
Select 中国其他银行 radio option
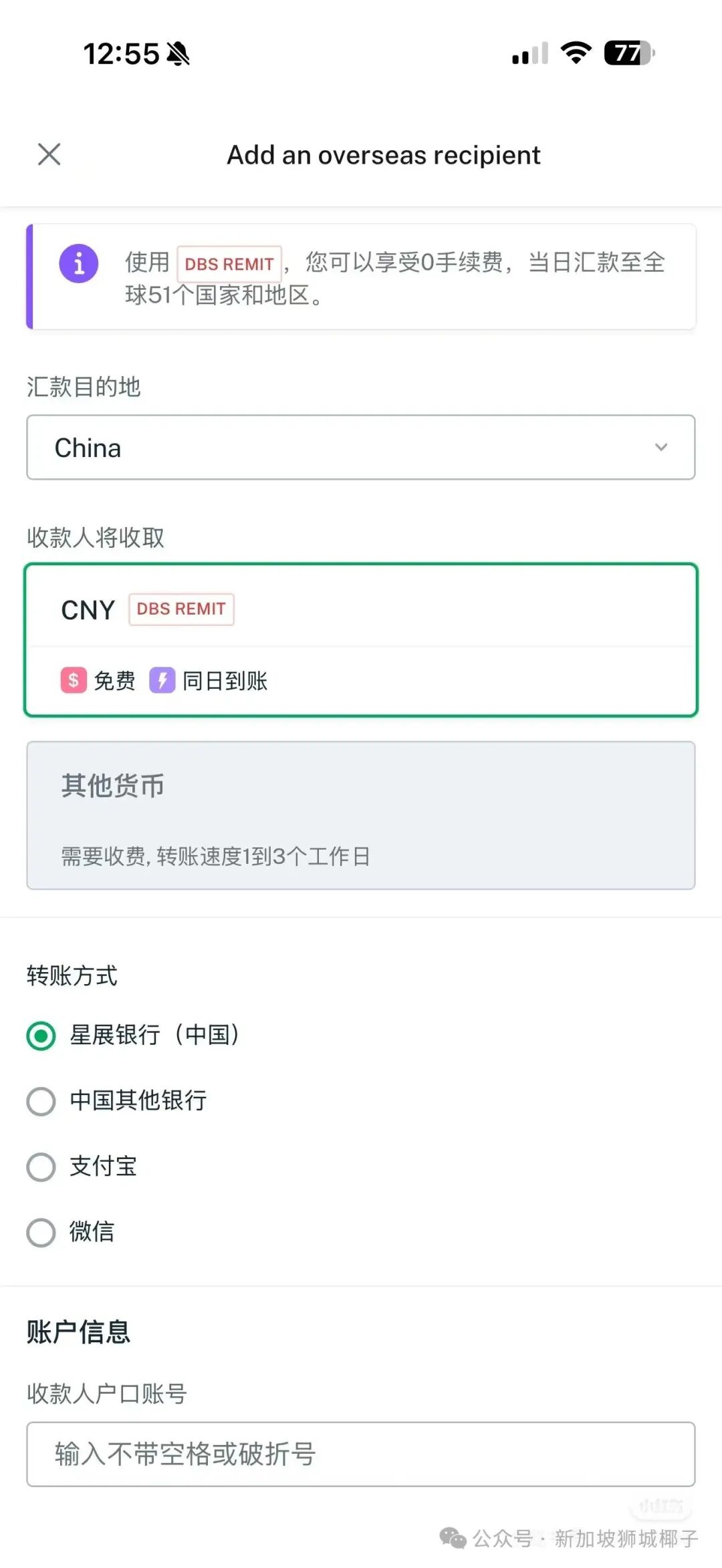click(41, 1102)
